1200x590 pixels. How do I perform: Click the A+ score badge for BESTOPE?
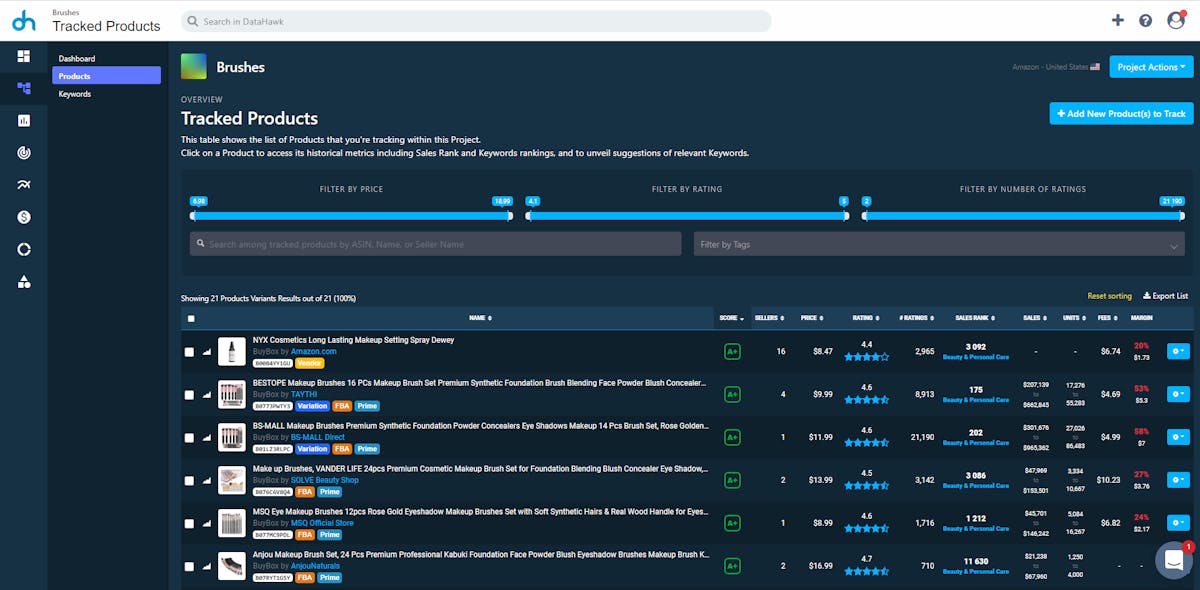pyautogui.click(x=732, y=394)
